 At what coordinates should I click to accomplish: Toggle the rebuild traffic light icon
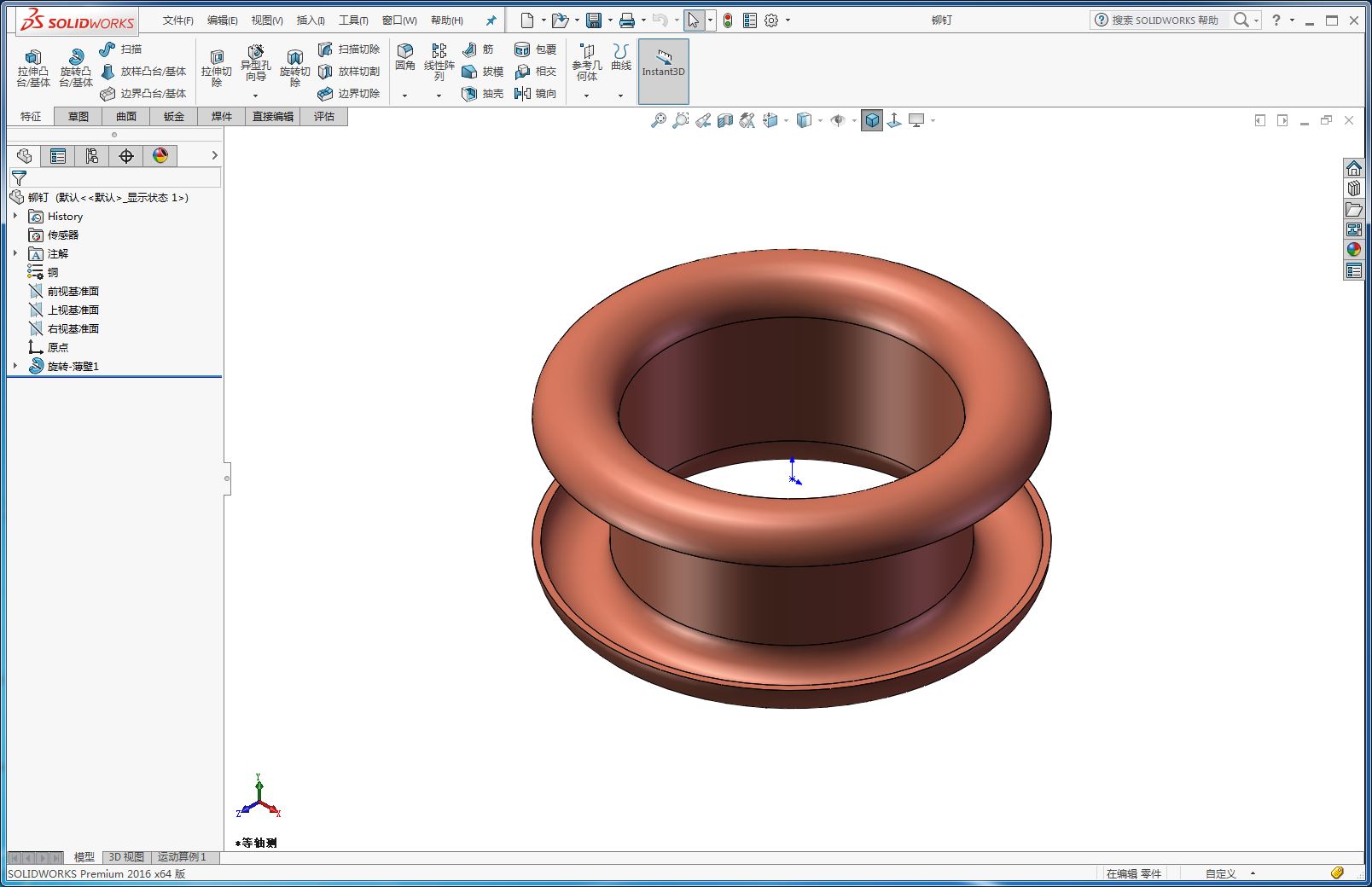728,20
